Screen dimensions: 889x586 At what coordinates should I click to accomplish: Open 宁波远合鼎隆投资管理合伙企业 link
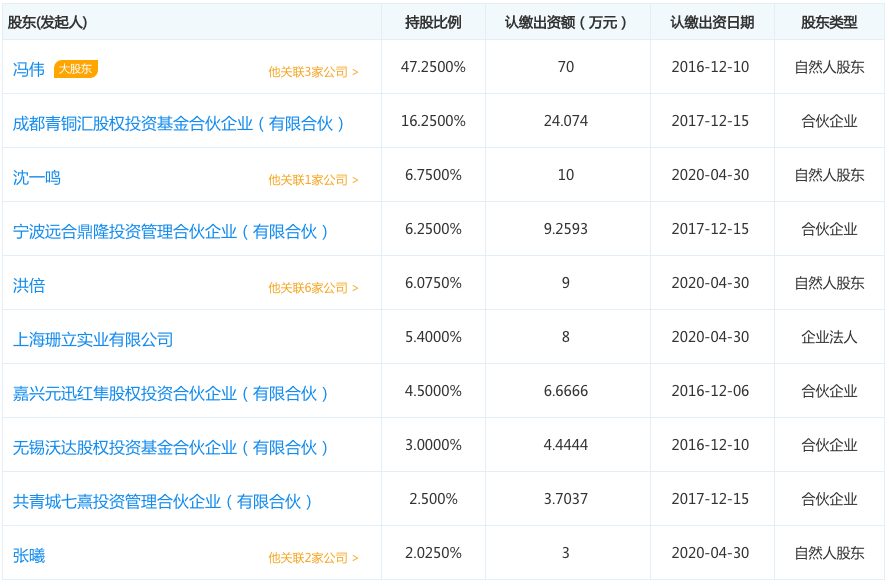pos(170,231)
